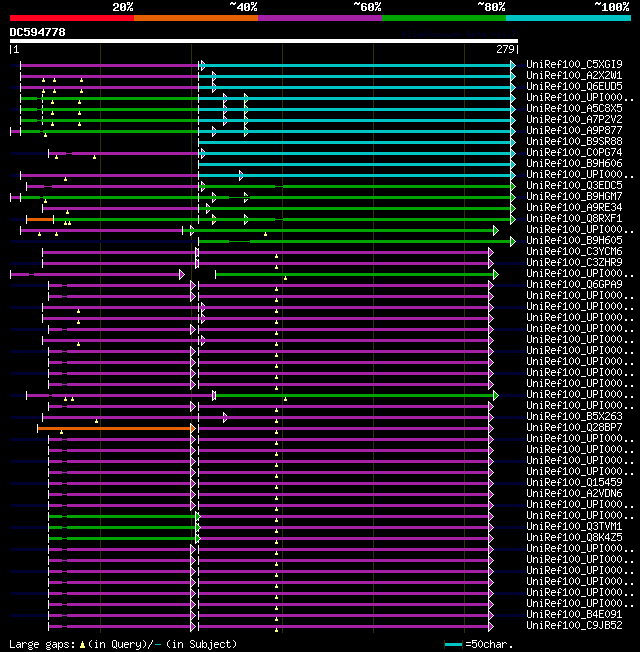The width and height of the screenshot is (640, 652).
Task: Select the white DC594778 query sequence bar
Action: (264, 41)
